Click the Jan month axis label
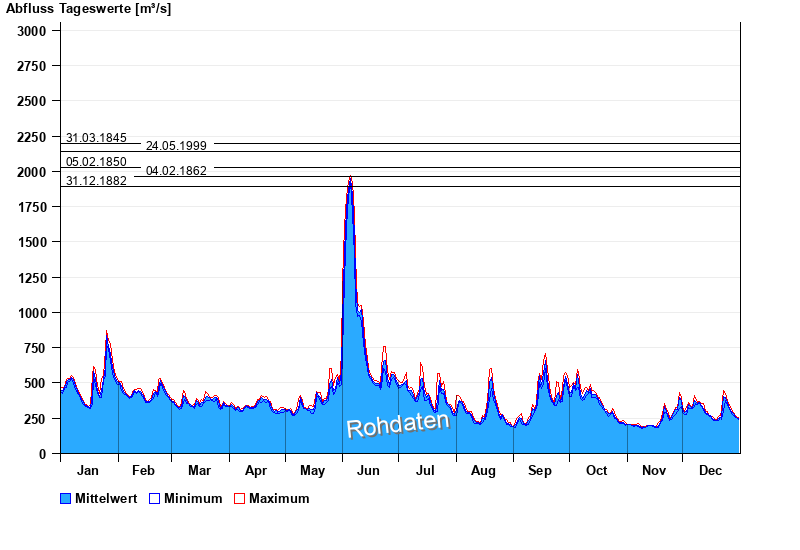The height and width of the screenshot is (550, 800). coord(88,471)
